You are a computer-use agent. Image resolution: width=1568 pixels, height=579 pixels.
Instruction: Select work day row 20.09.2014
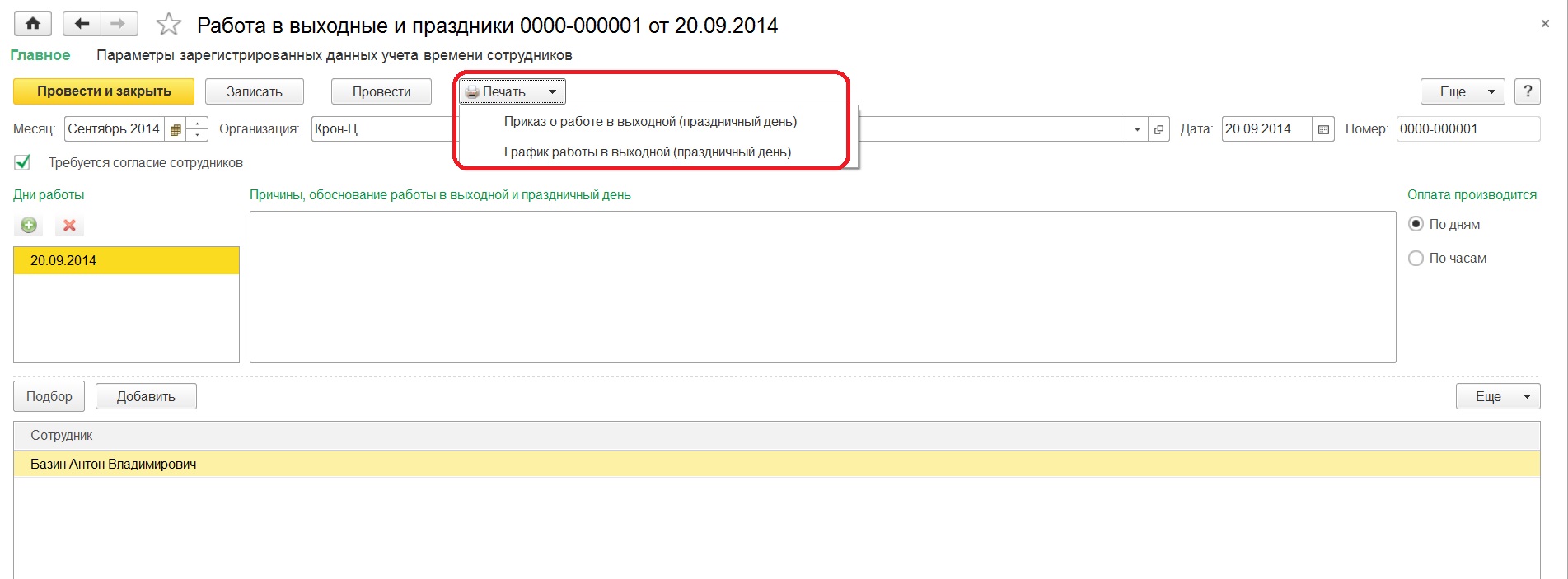tap(126, 260)
